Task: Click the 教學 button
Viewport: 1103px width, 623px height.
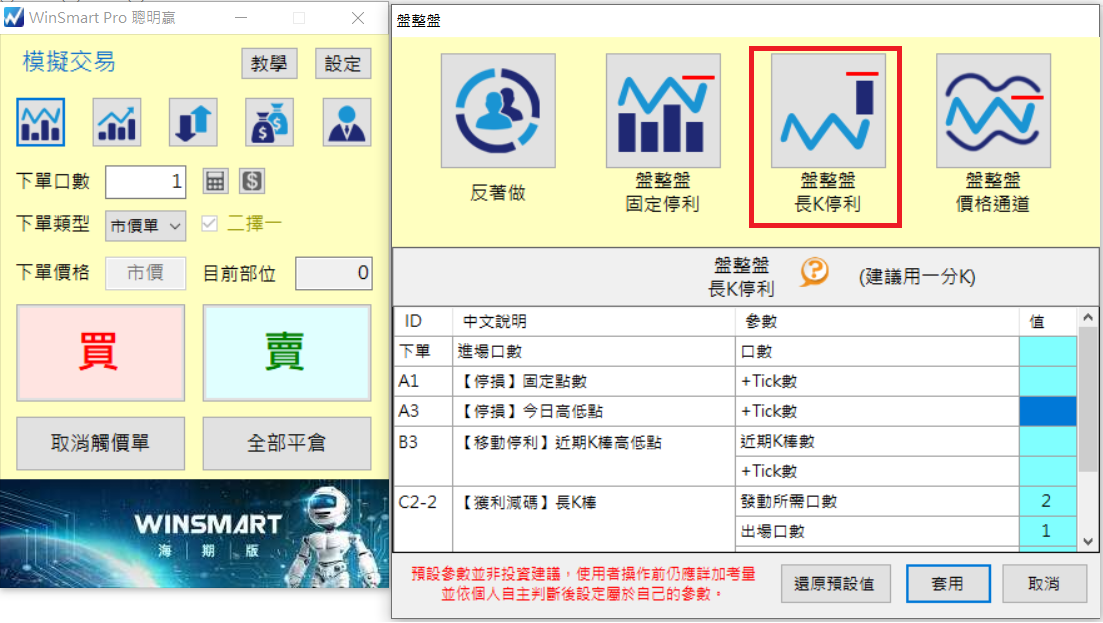Action: tap(269, 64)
